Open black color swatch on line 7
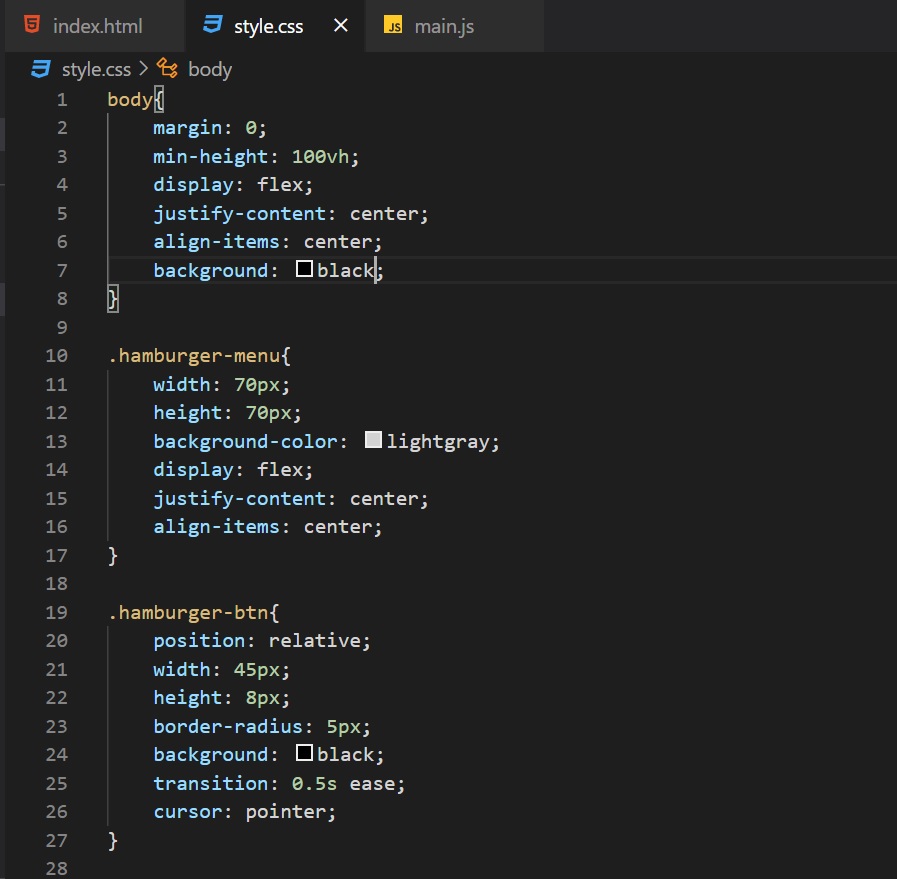Image resolution: width=897 pixels, height=879 pixels. (304, 269)
